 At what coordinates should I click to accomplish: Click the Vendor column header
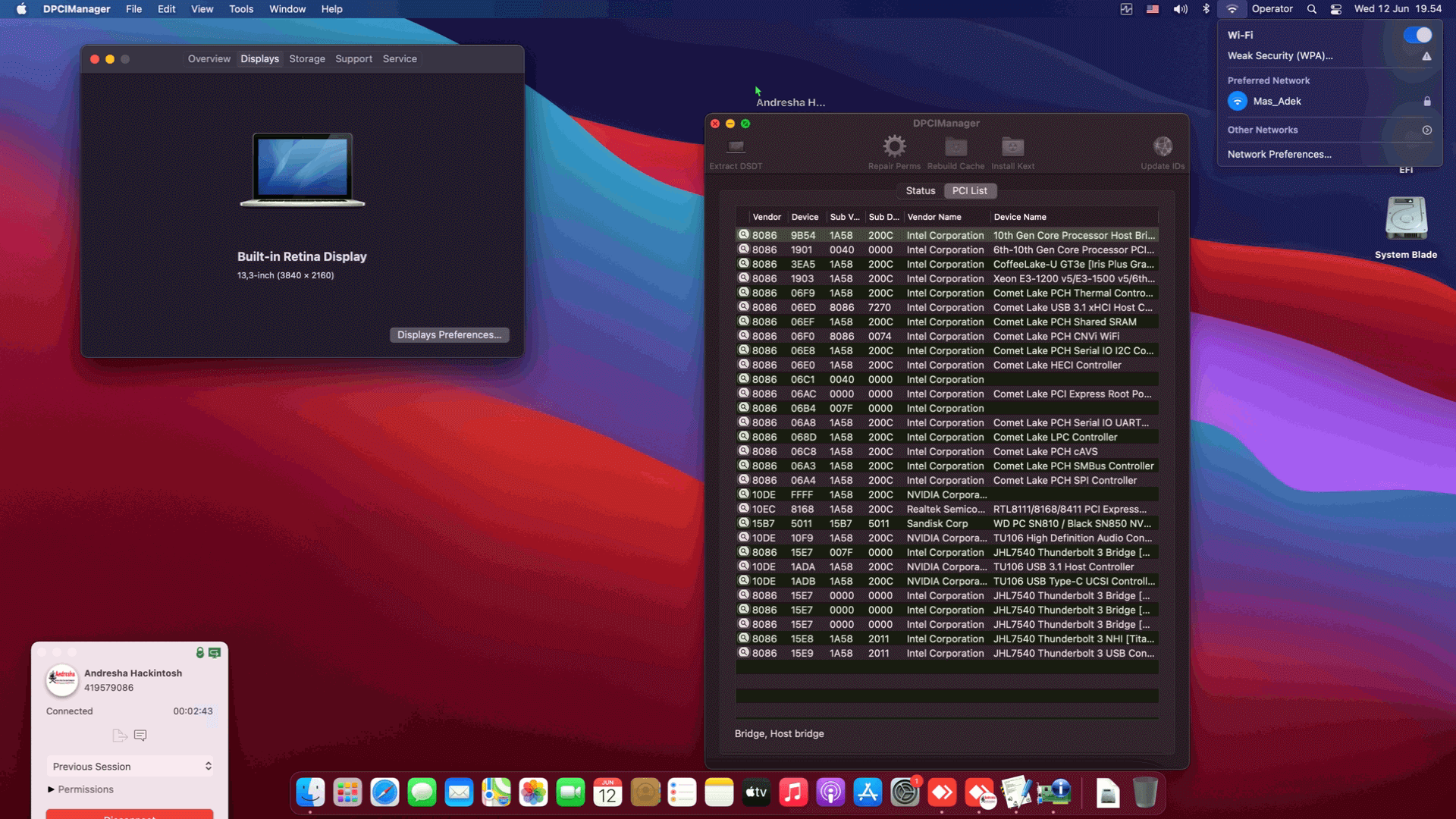pyautogui.click(x=767, y=217)
